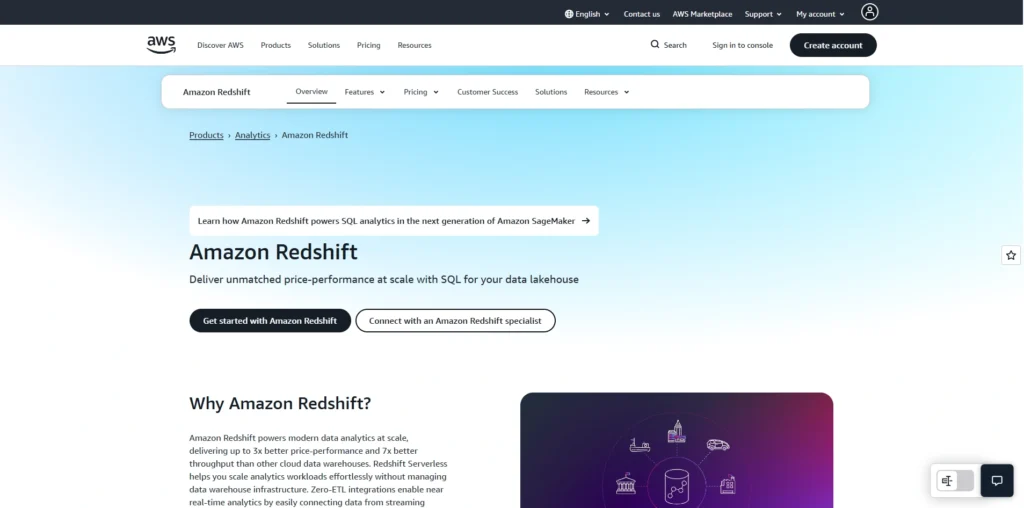Click the ship diagram icon
The width and height of the screenshot is (1024, 508).
[639, 446]
